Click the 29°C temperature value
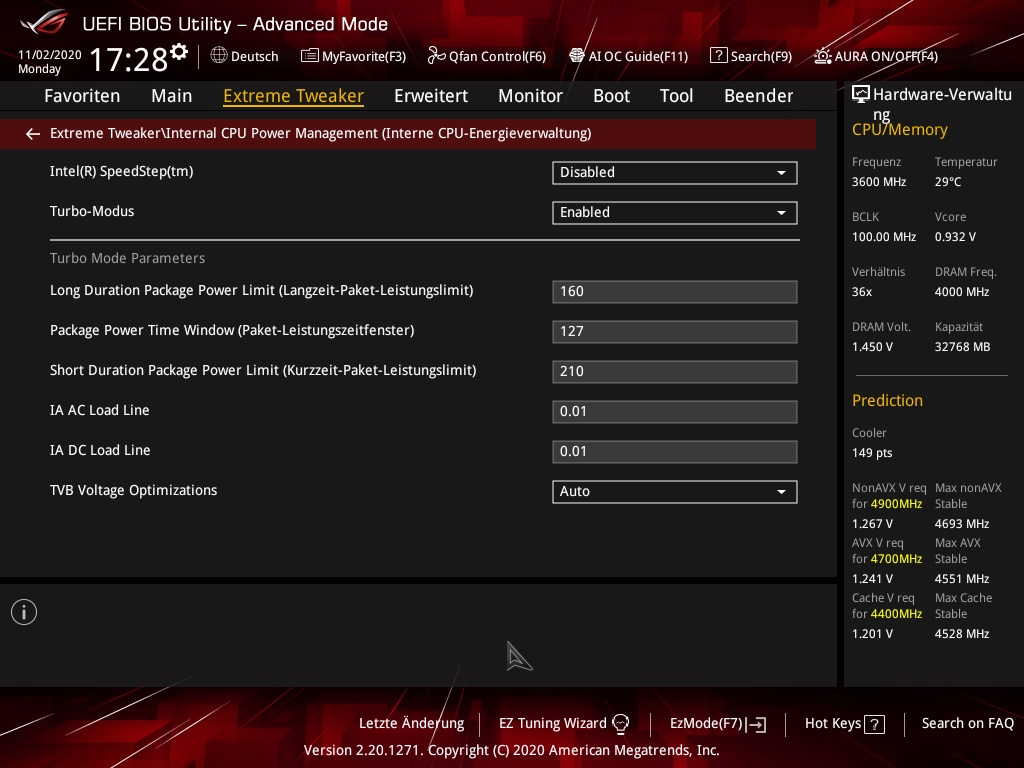This screenshot has width=1024, height=768. point(948,182)
